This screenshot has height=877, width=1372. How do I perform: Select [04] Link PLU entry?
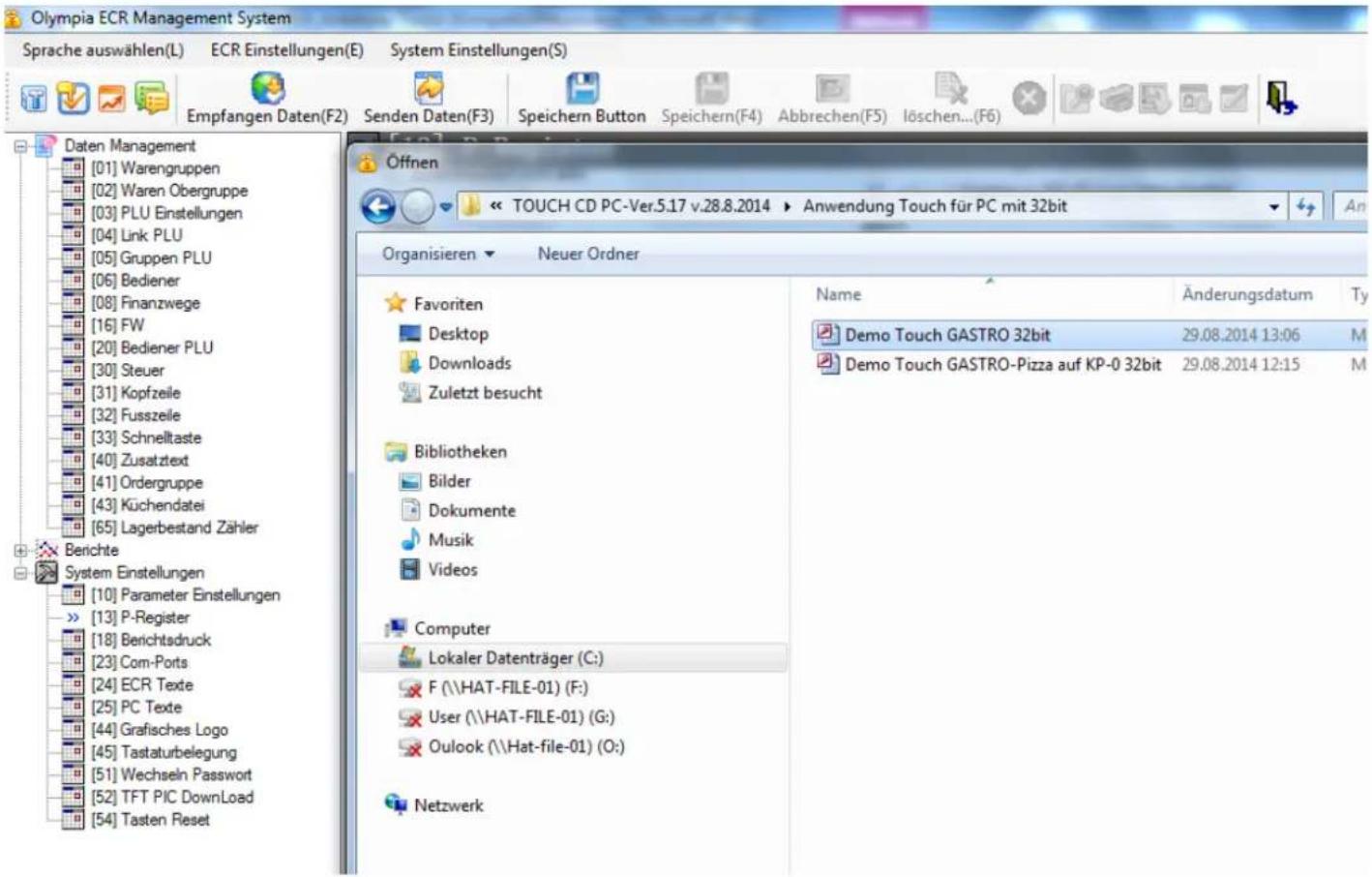(136, 235)
